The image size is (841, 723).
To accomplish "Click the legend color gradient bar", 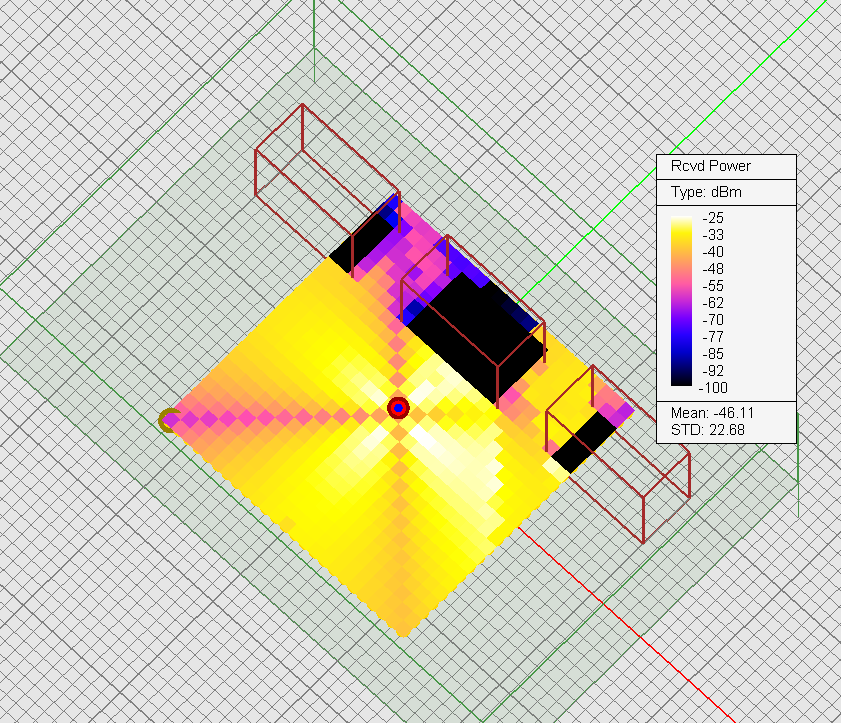I will coord(681,302).
